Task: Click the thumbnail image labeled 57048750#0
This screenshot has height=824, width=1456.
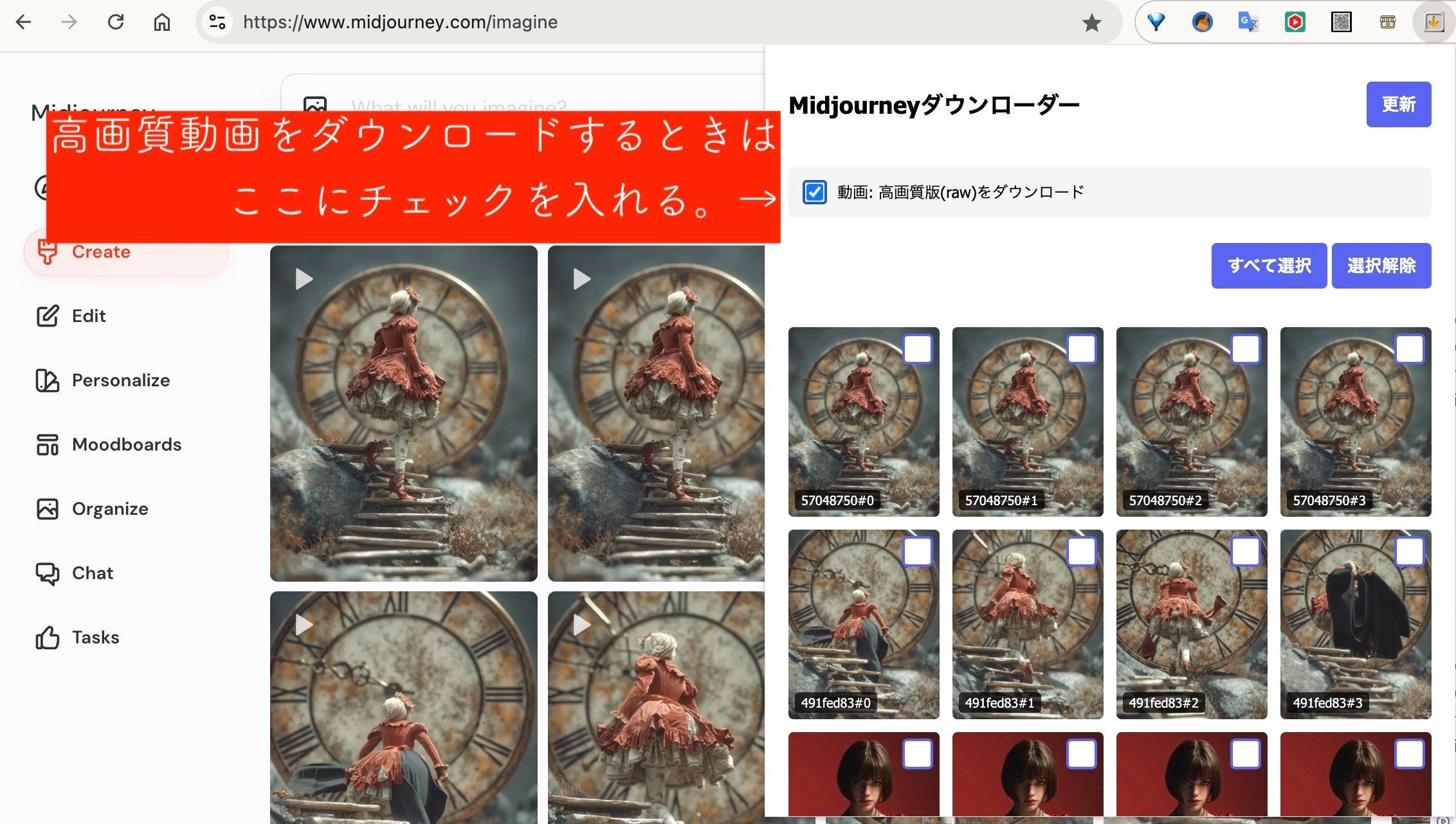Action: click(864, 422)
